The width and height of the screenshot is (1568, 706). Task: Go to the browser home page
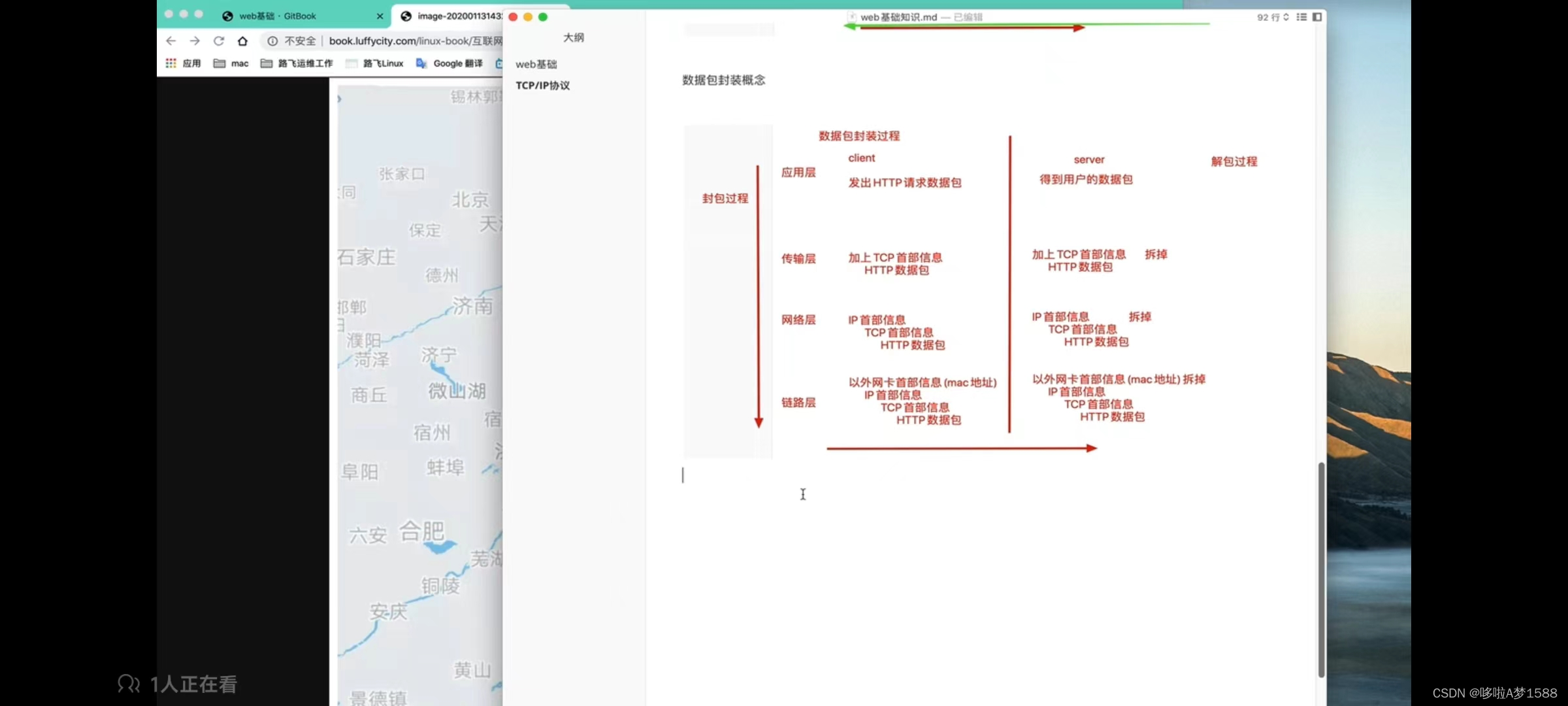(x=242, y=41)
